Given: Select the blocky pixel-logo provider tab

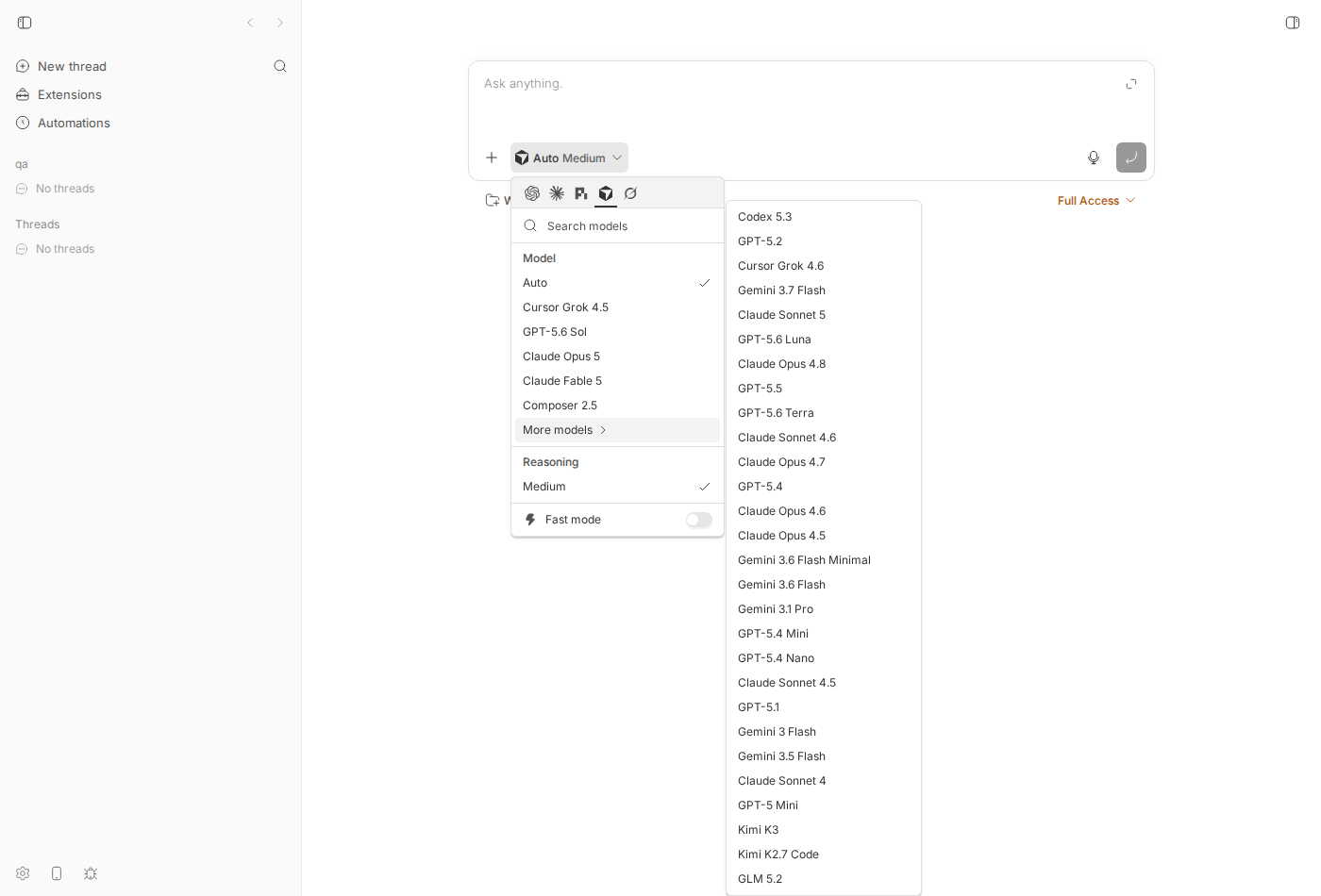Looking at the screenshot, I should [581, 193].
